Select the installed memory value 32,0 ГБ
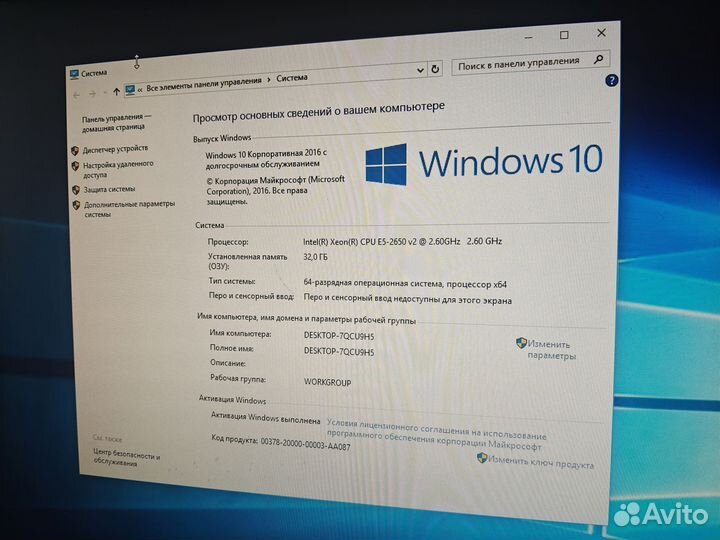Screen dimensions: 720x540 coord(315,257)
